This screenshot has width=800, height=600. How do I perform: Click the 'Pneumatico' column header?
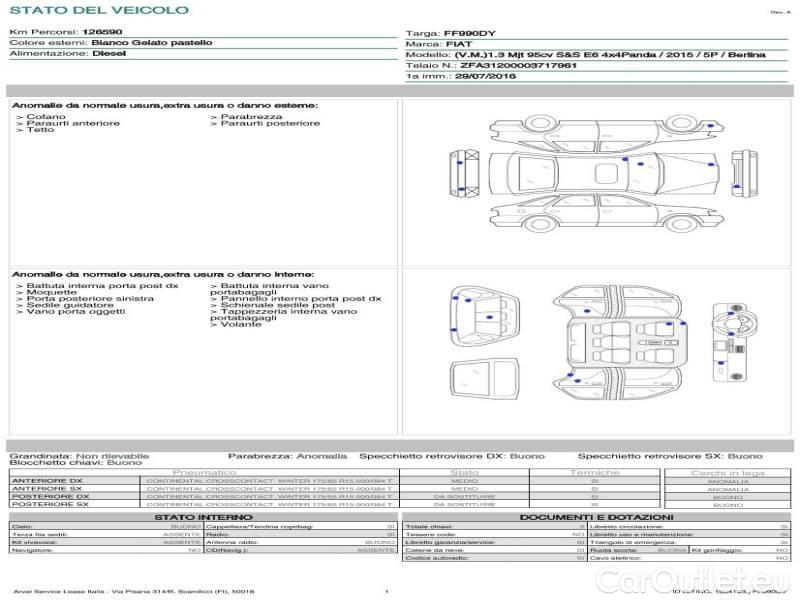point(205,473)
